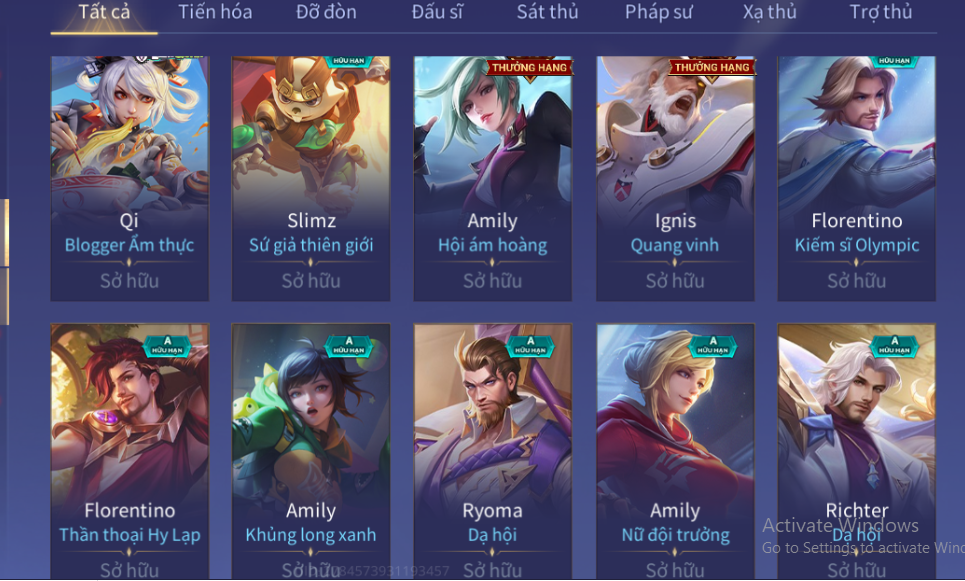Open Amily Hội ám hoàng skin card
Screen dimensions: 965x581
[492, 178]
